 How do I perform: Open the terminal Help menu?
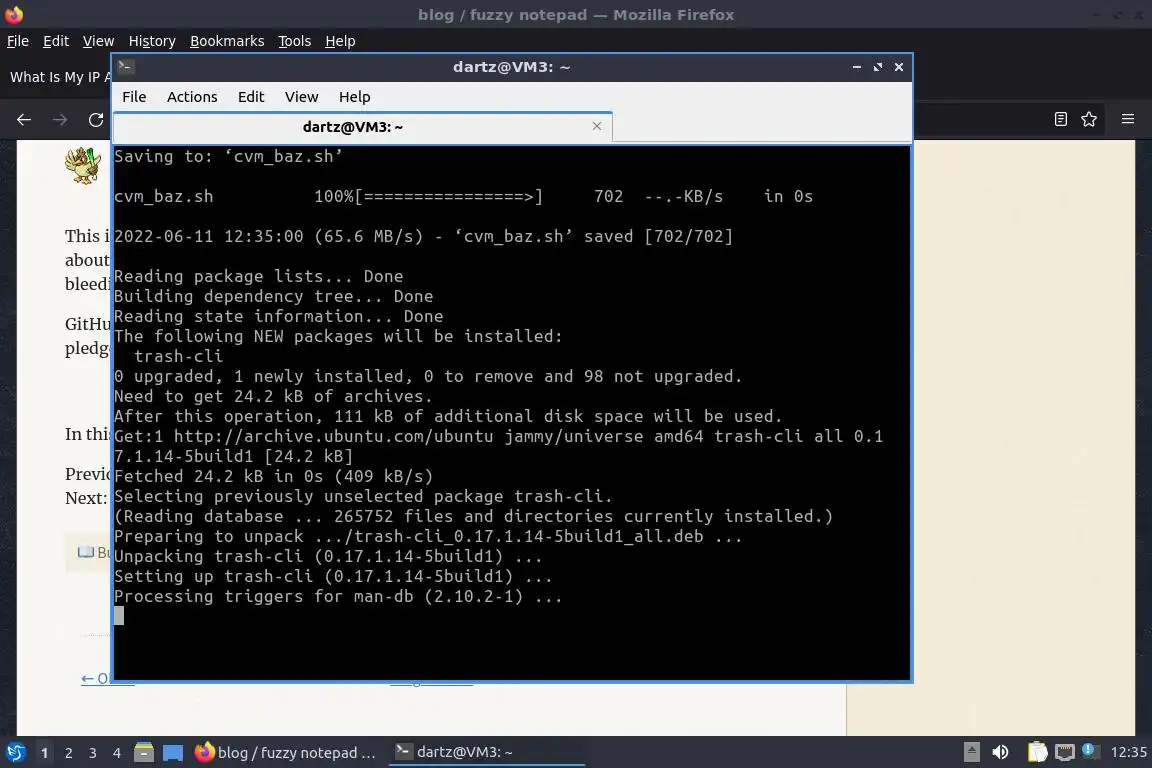point(354,97)
